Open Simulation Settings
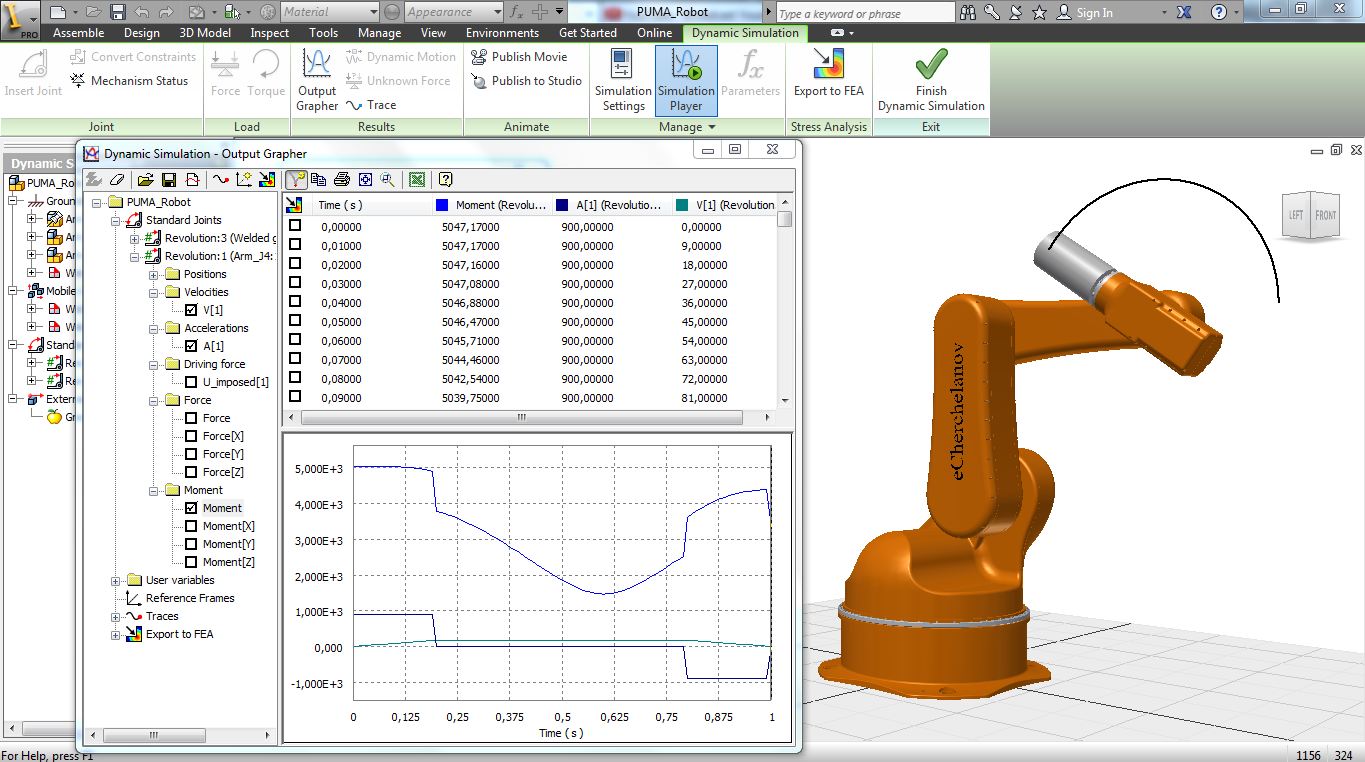1365x762 pixels. 623,79
